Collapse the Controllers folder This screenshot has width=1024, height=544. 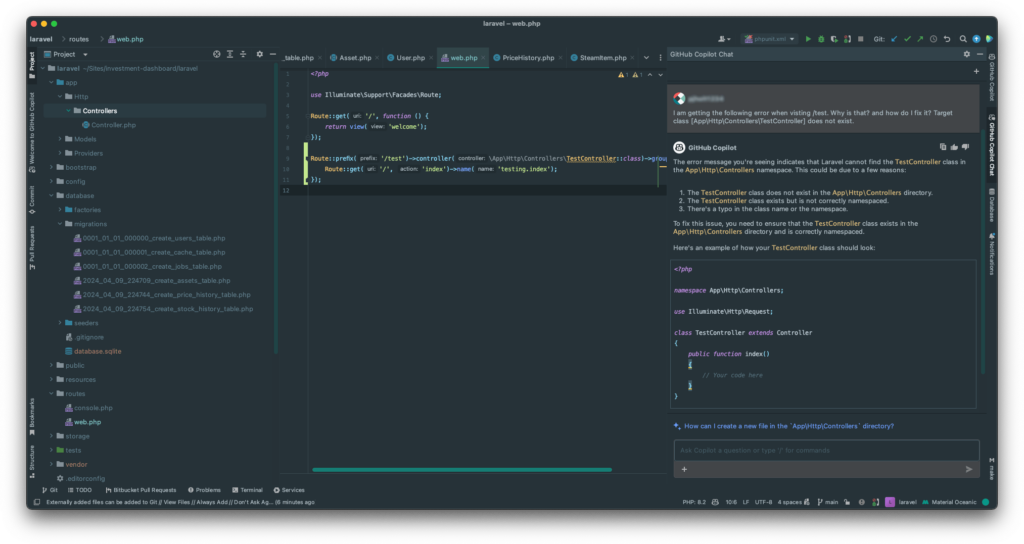point(69,111)
